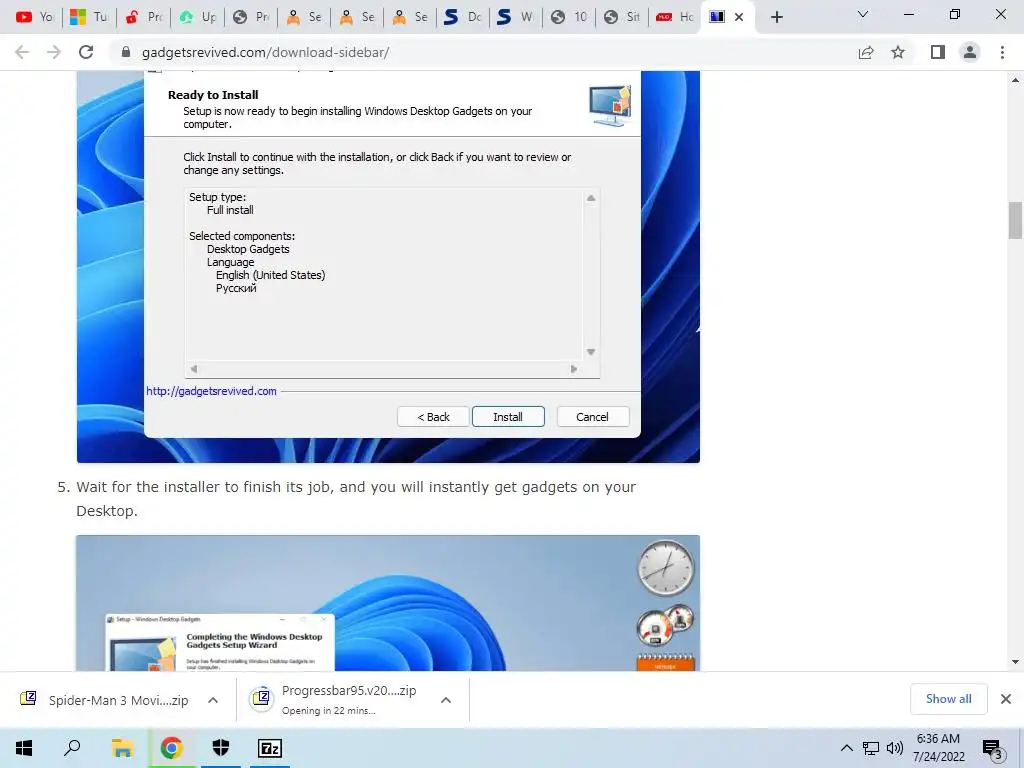Image resolution: width=1024 pixels, height=768 pixels.
Task: Share this page using share icon
Action: click(866, 52)
